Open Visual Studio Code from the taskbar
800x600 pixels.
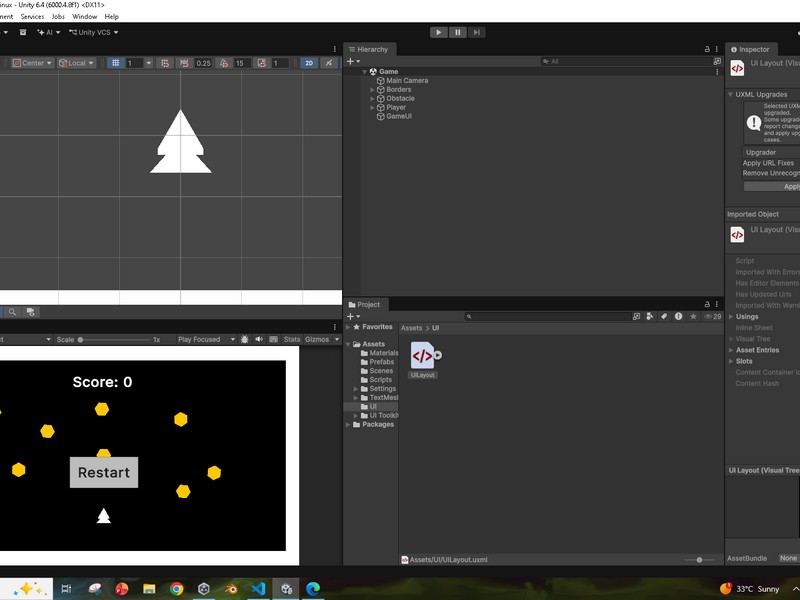click(258, 589)
